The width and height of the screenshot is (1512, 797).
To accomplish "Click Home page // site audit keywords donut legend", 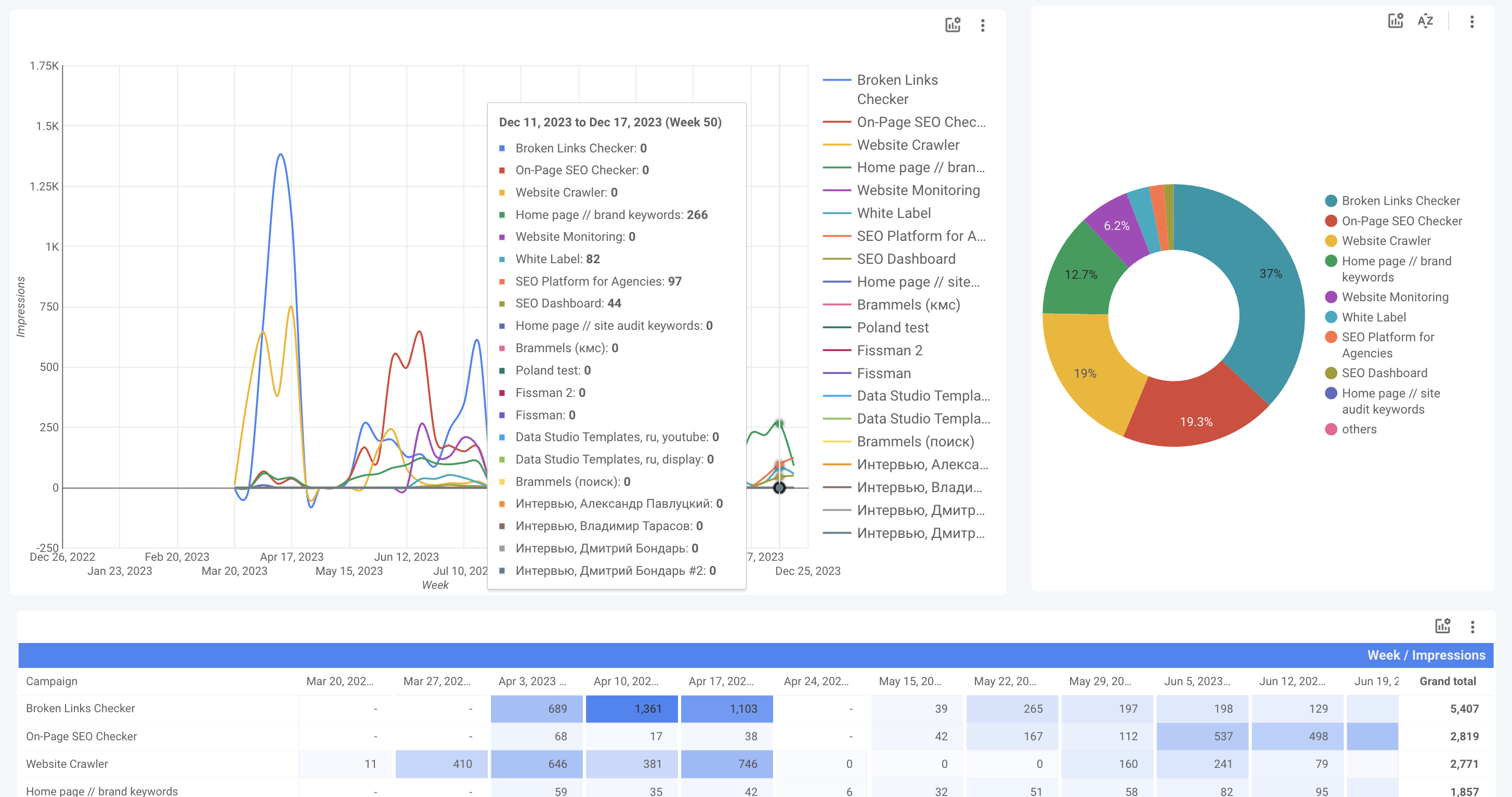I will 1383,401.
